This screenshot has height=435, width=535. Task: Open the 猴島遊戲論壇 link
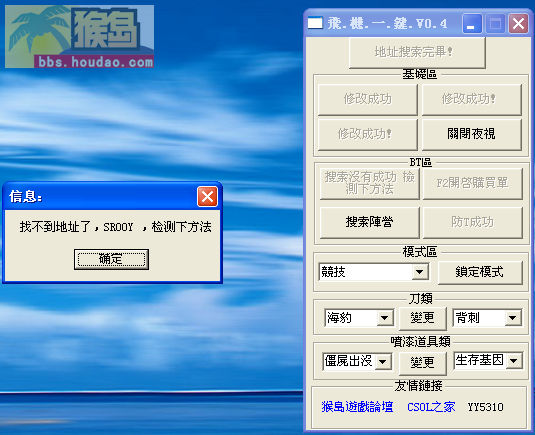click(x=357, y=407)
